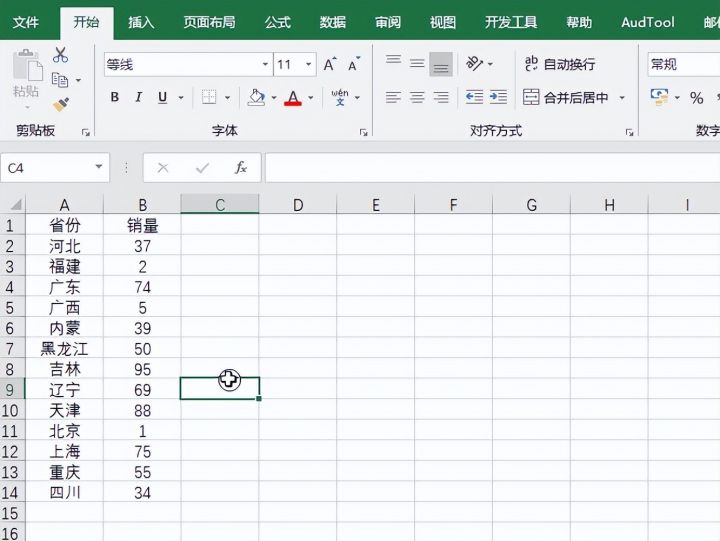Select column C header
Screen dimensions: 720x541
tap(220, 204)
